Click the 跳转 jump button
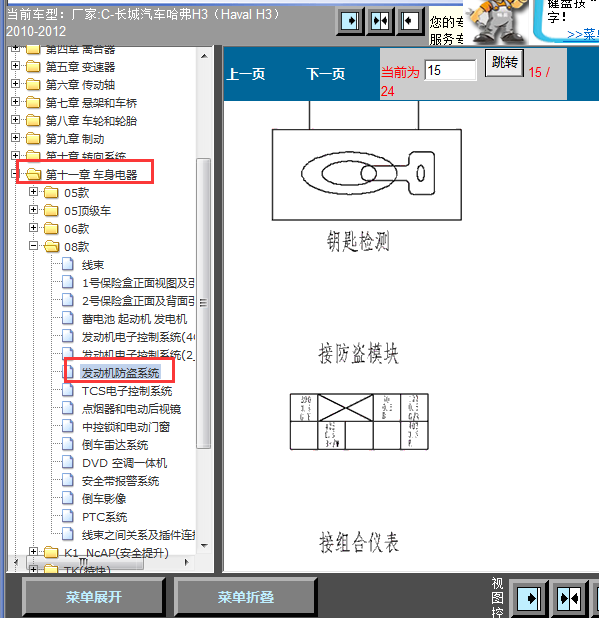This screenshot has height=618, width=599. pos(504,62)
